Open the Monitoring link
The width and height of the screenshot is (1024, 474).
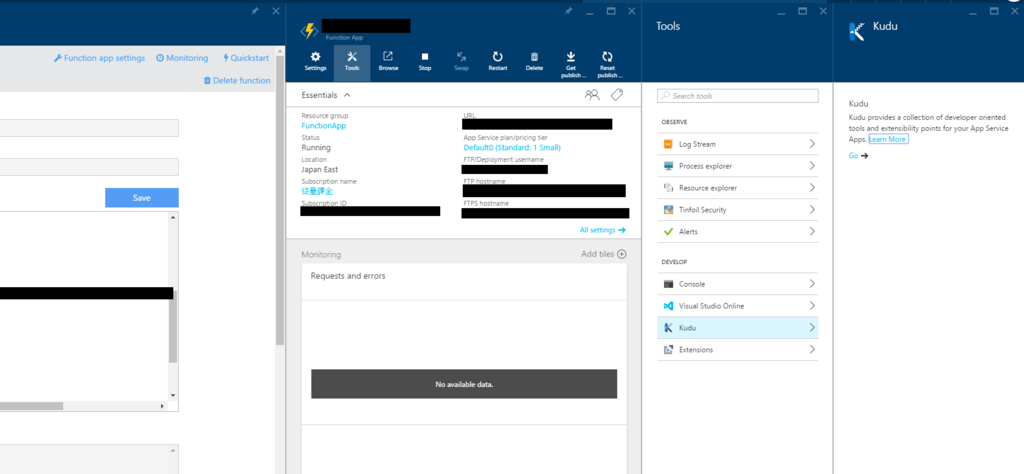pos(182,58)
